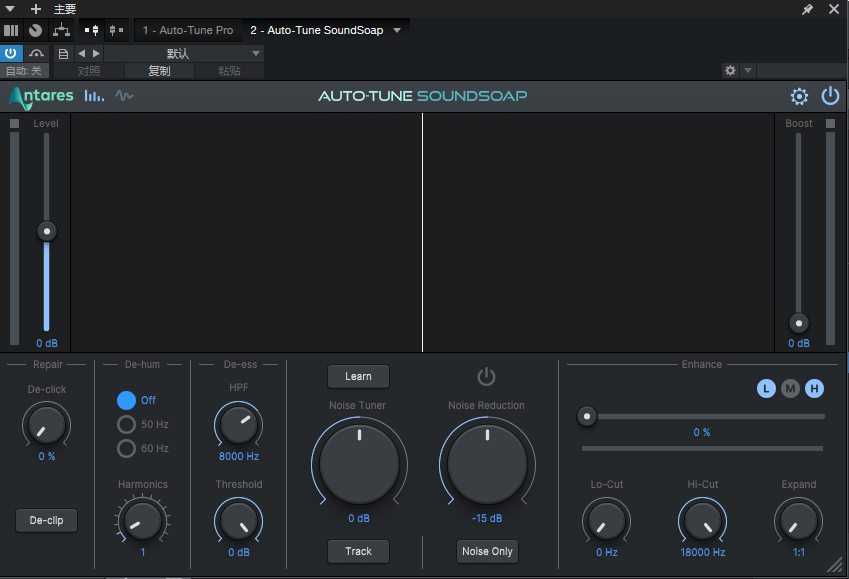Open the routing diagram icon
This screenshot has height=579, width=849.
point(61,30)
